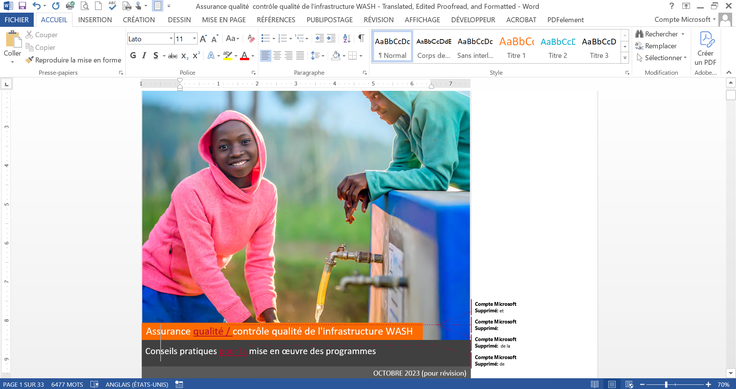This screenshot has height=389, width=736.
Task: Apply subscript formatting
Action: click(x=185, y=56)
